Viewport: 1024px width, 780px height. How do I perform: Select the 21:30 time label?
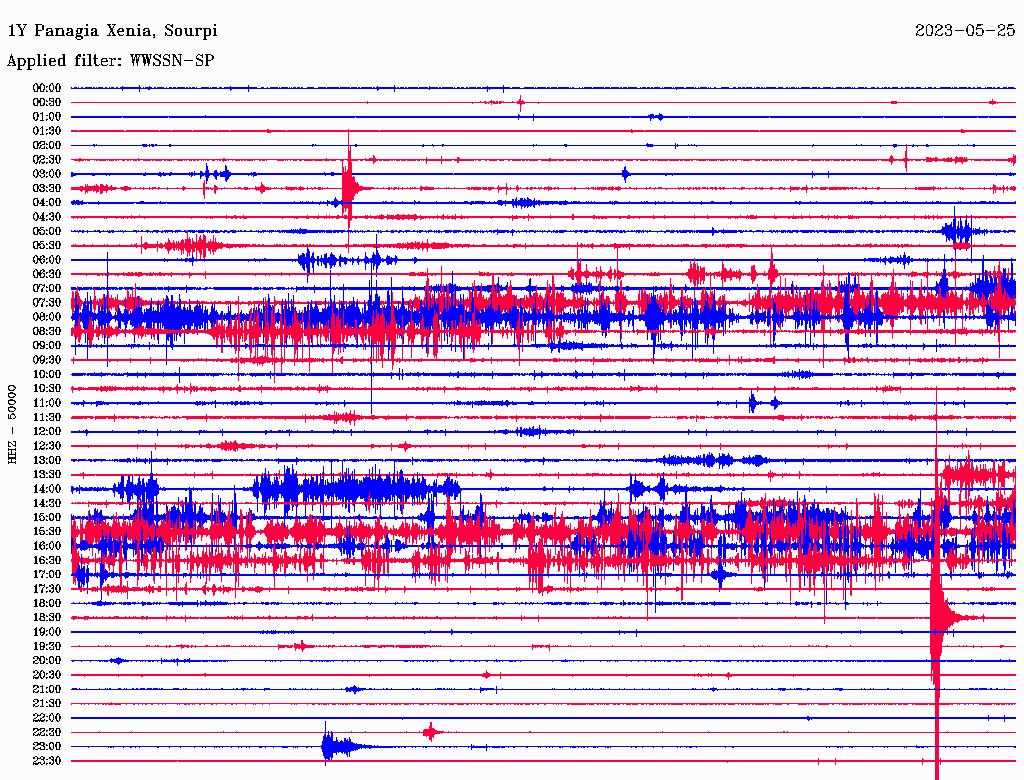(x=47, y=704)
